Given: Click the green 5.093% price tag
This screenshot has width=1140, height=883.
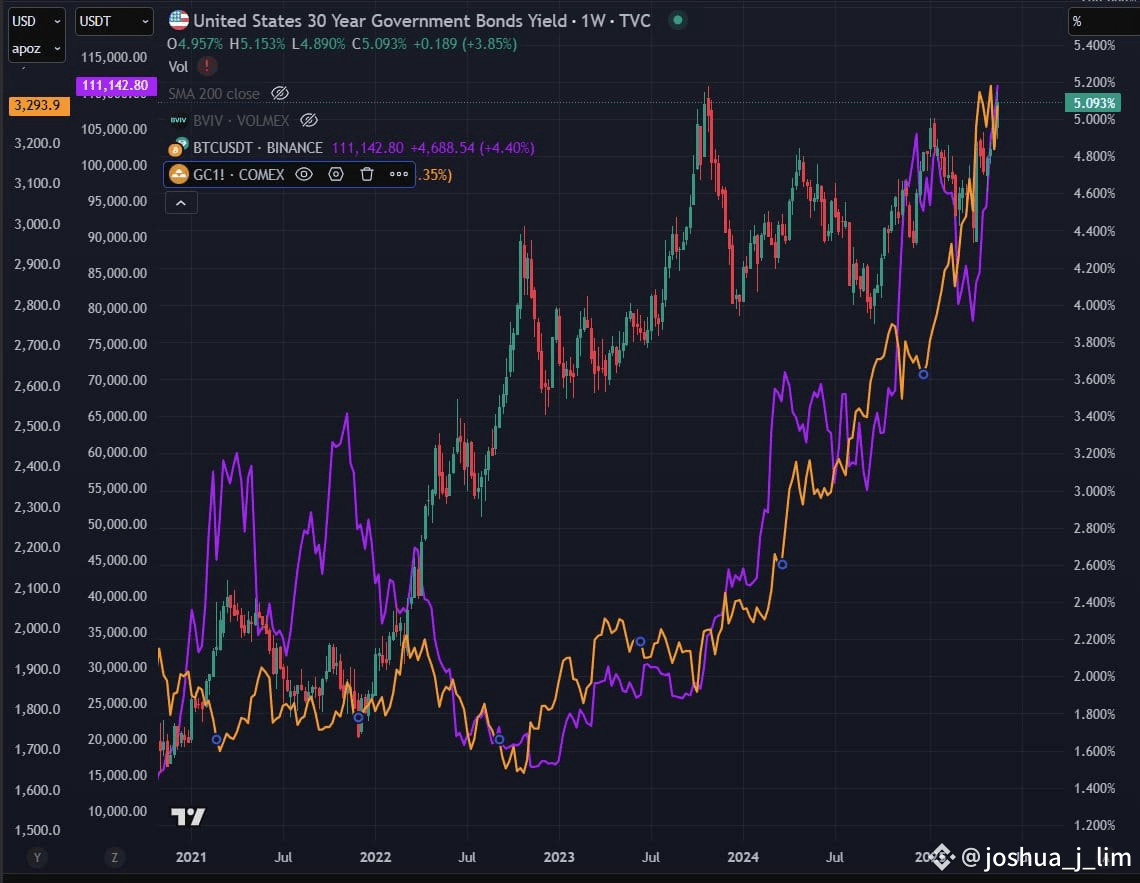Looking at the screenshot, I should point(1093,102).
